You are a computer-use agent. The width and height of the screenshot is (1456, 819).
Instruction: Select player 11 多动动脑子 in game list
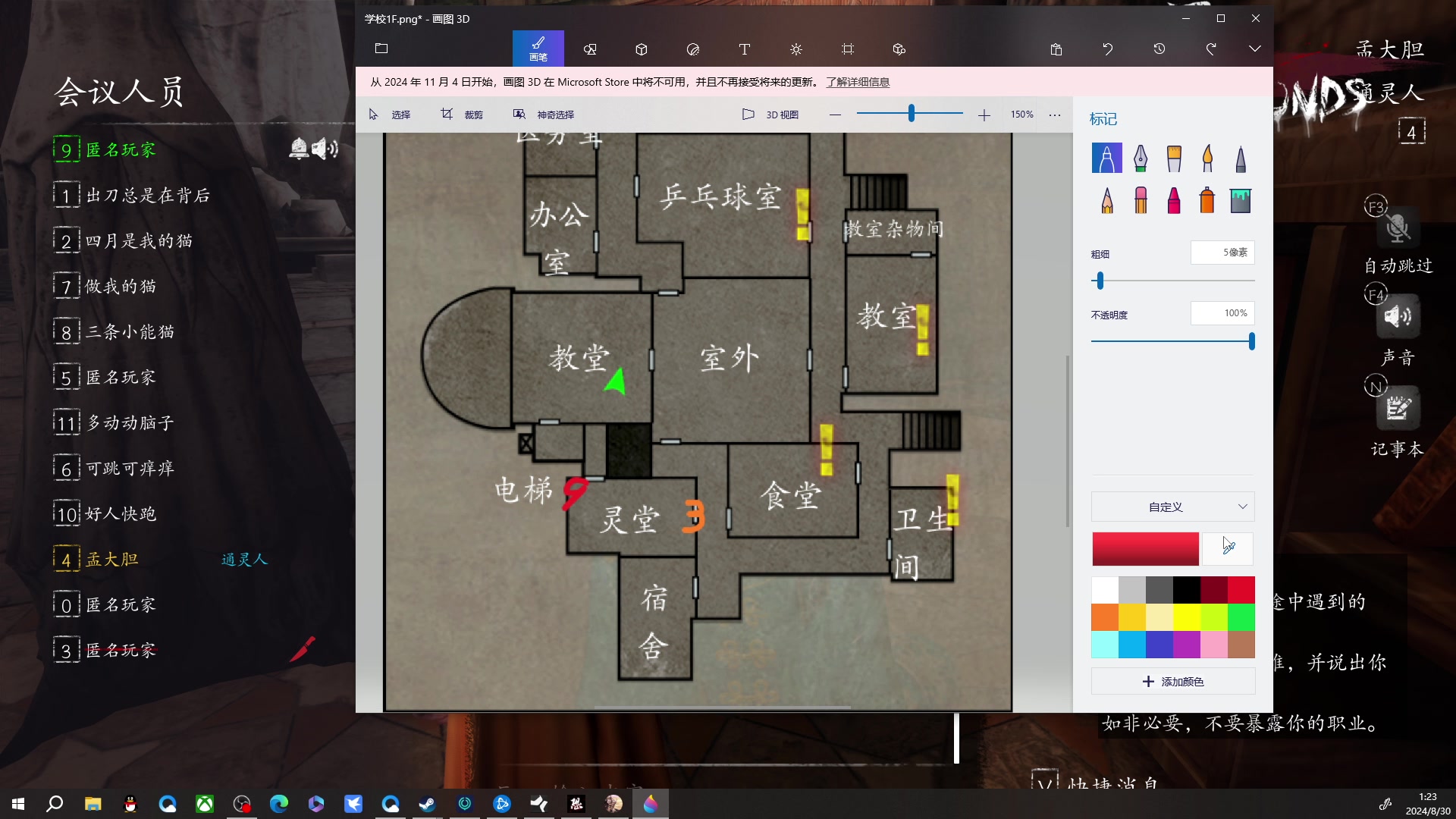(115, 423)
